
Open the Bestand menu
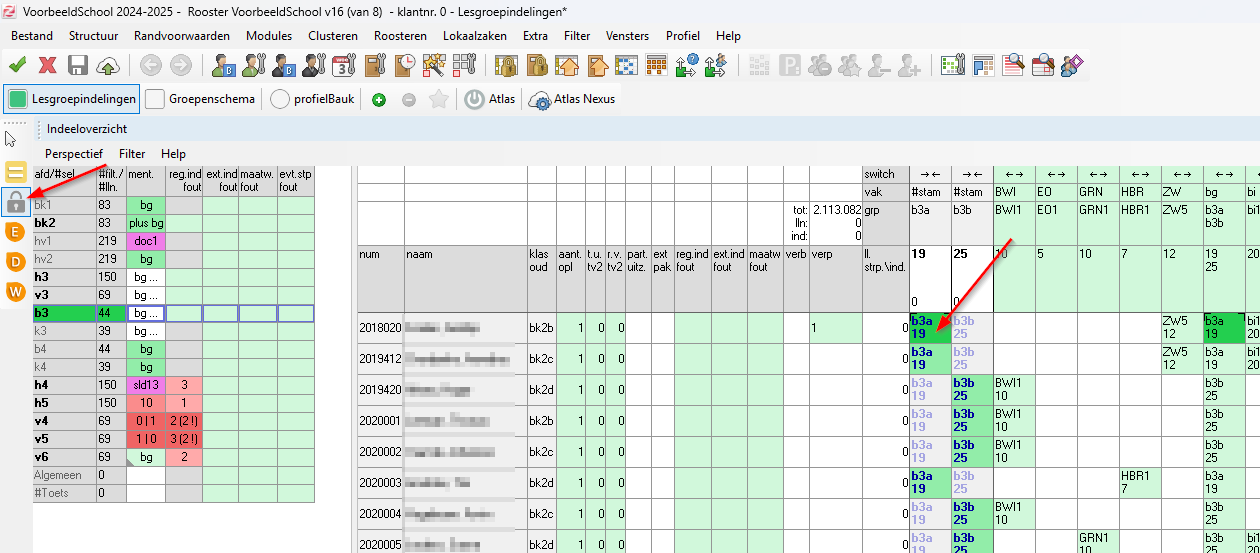point(32,36)
